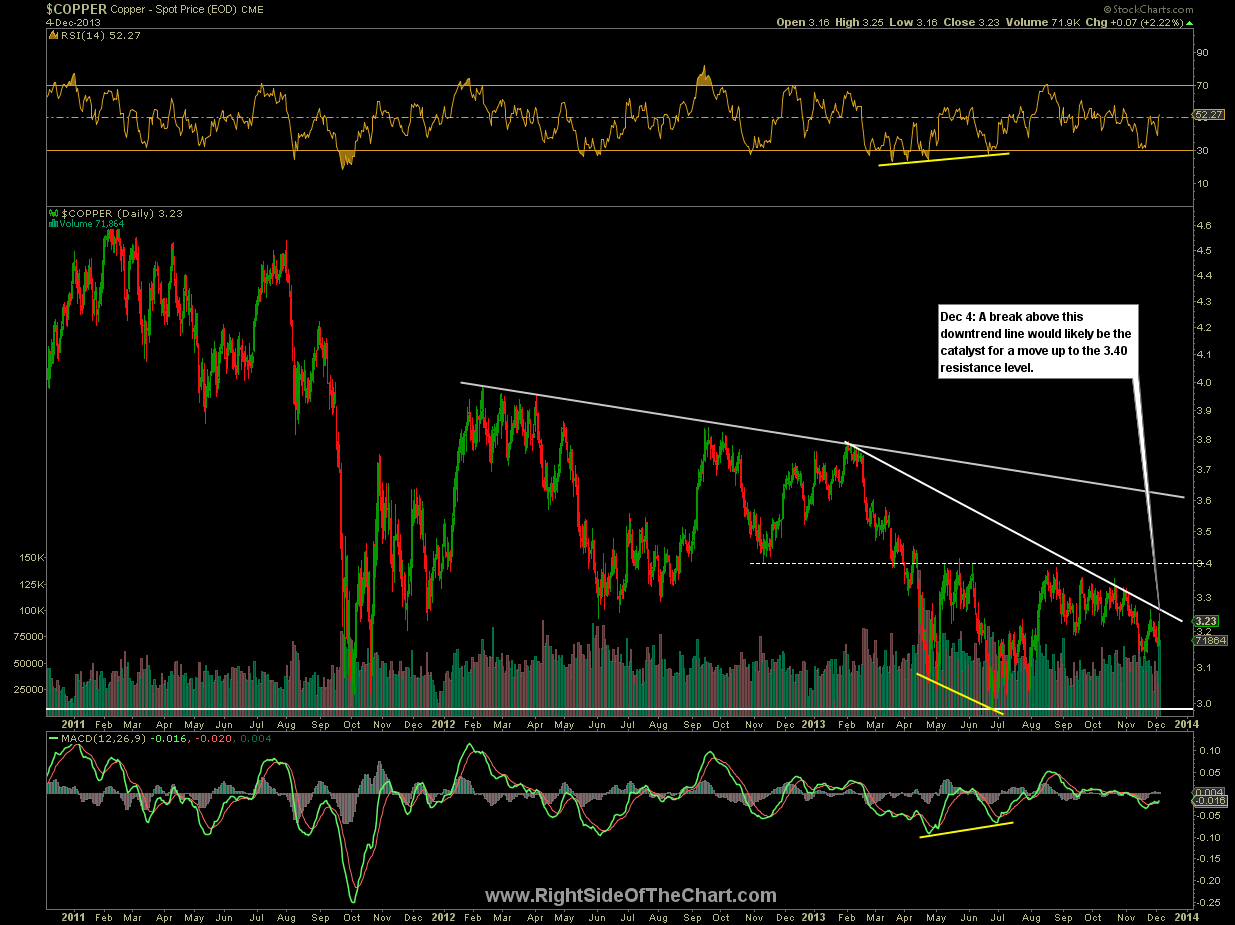Open the www.RightSideOfTheChart.com watermark link

coord(630,895)
